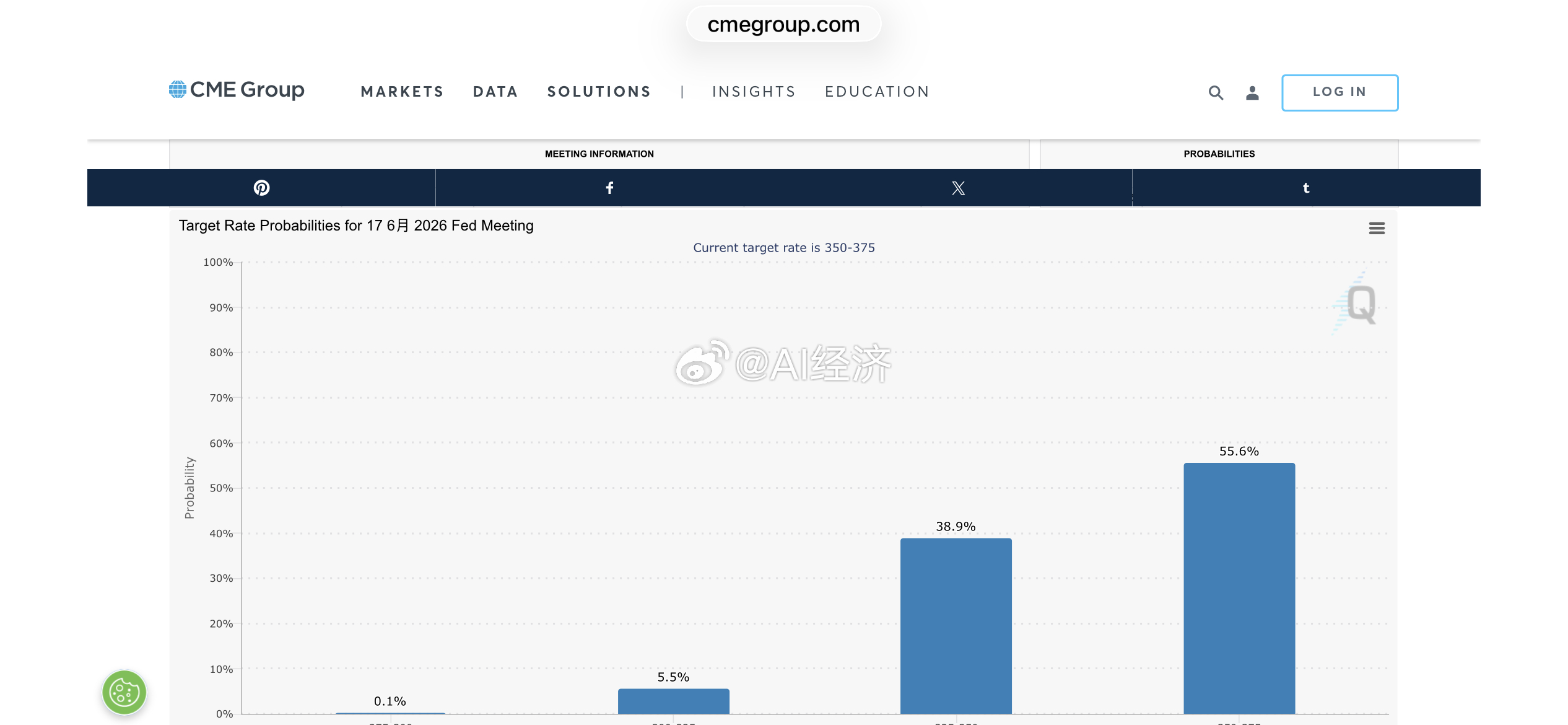Share the page via the Facebook icon

609,188
